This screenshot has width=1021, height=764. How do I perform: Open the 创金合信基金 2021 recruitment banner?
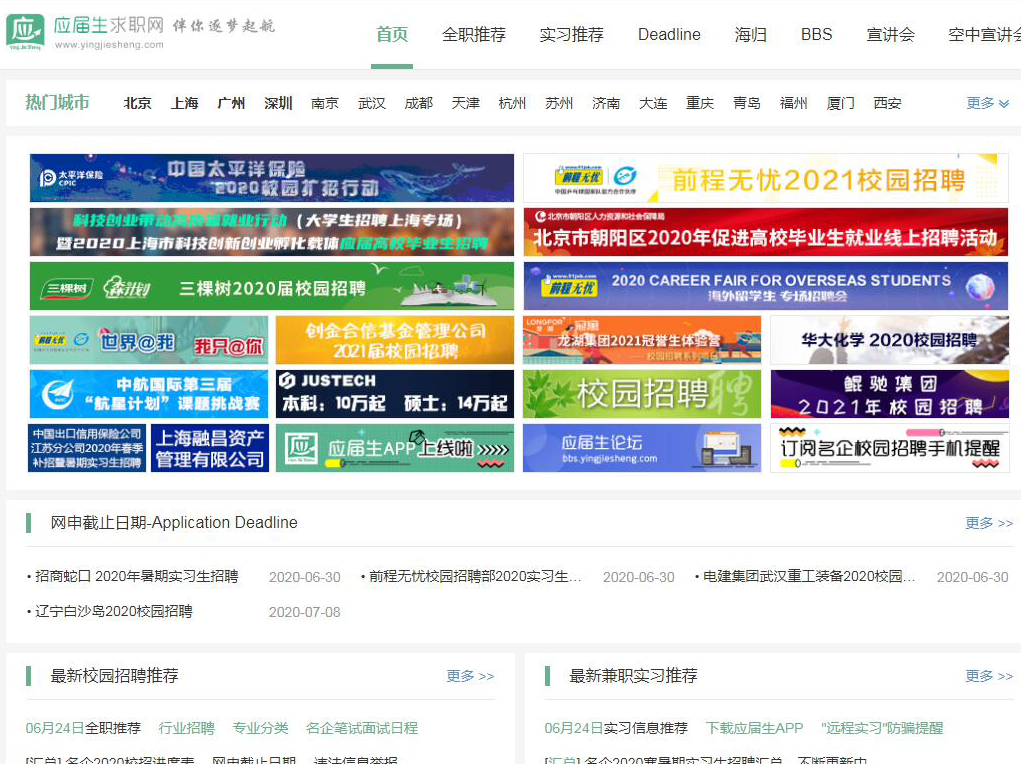pyautogui.click(x=395, y=340)
